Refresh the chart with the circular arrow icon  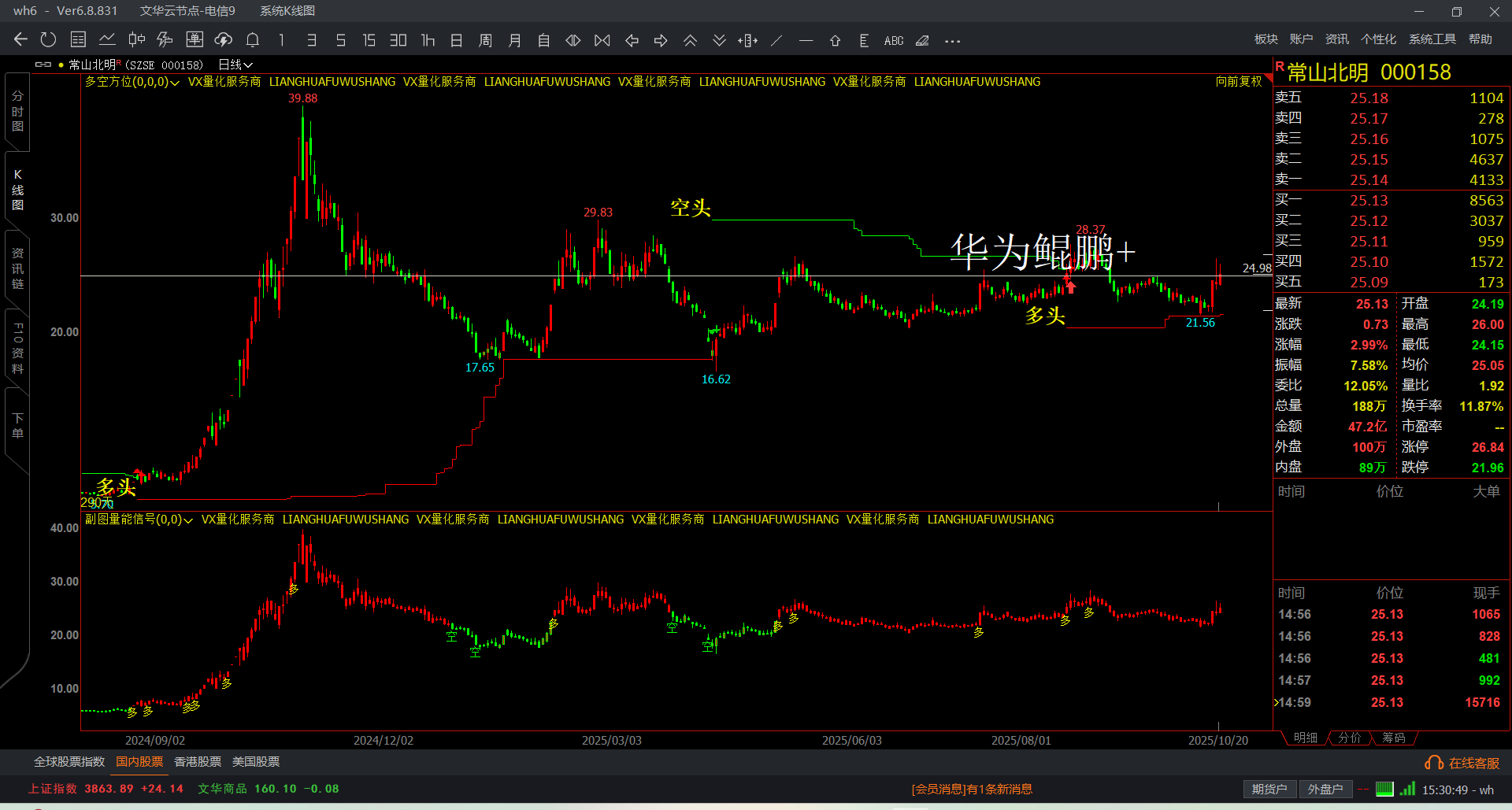click(48, 39)
